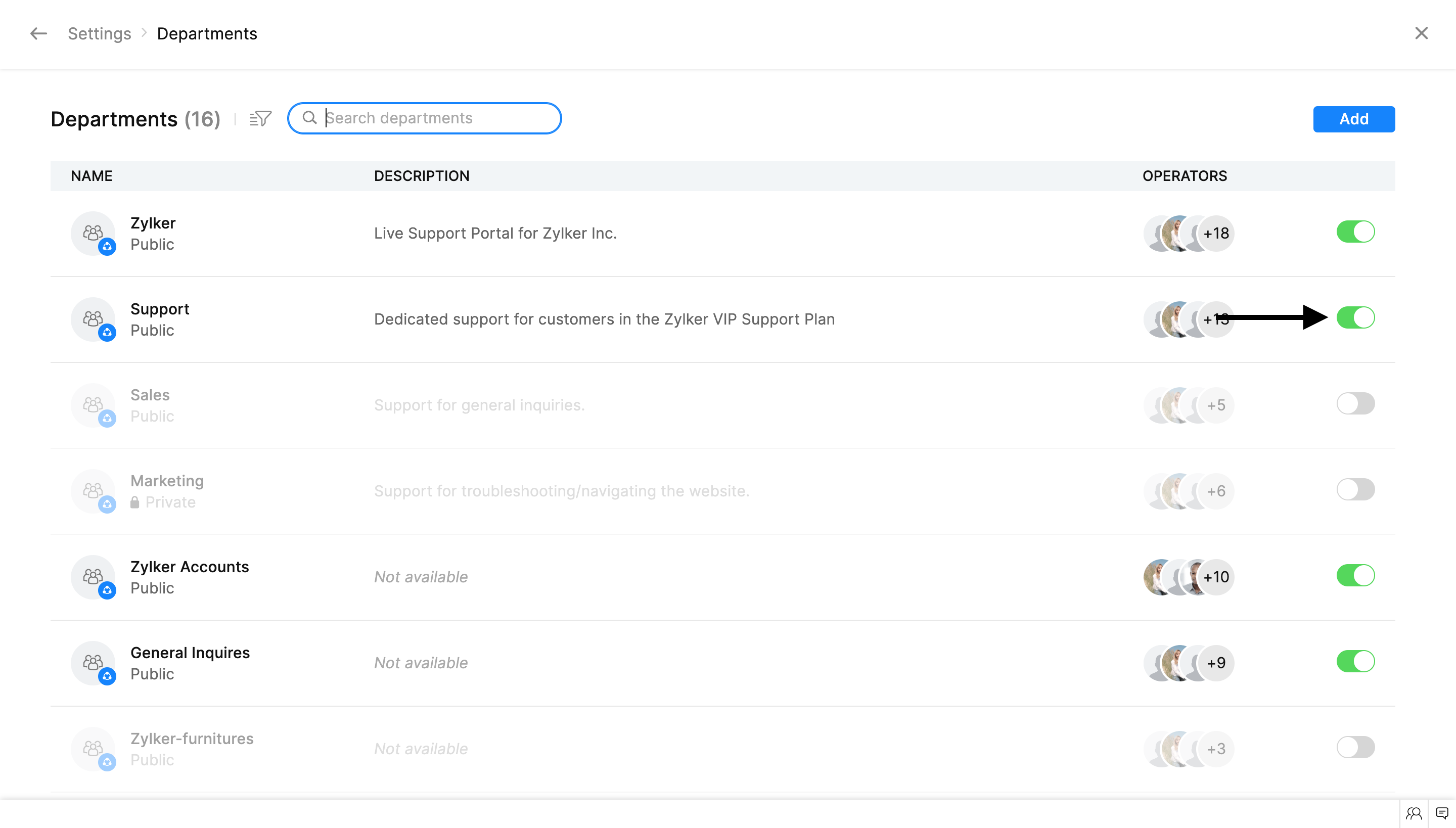Open the operators panel icon at bottom right

[1414, 813]
